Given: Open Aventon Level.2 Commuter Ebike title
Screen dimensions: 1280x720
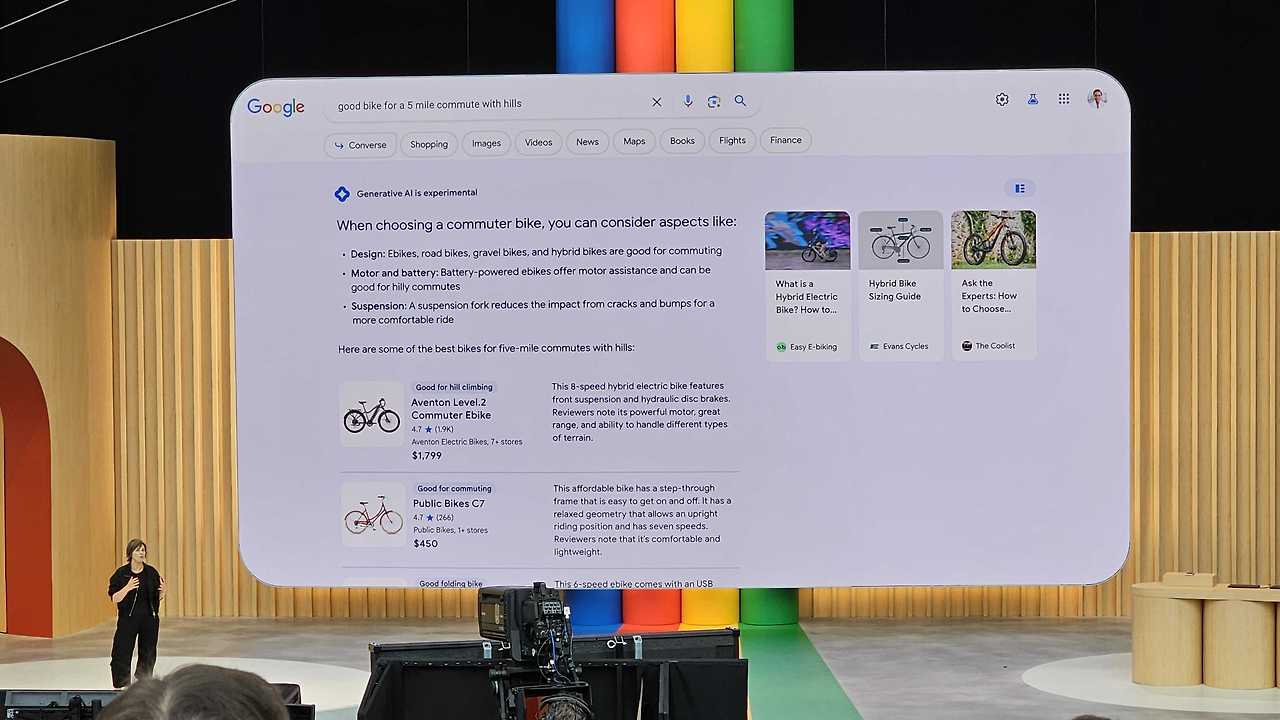Looking at the screenshot, I should tap(451, 409).
